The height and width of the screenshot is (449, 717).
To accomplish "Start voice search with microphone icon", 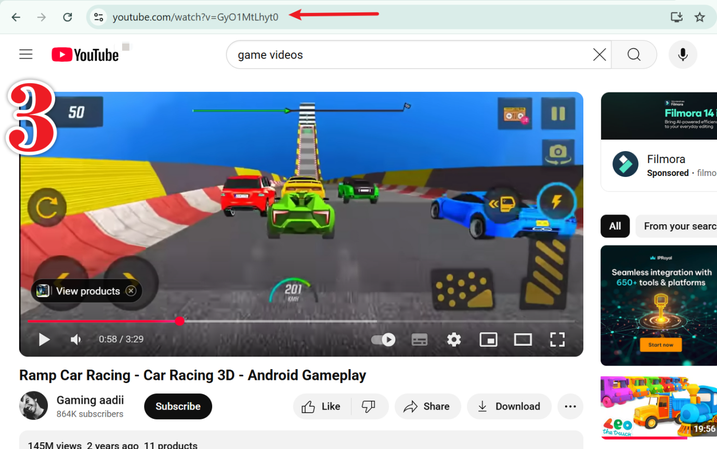I will pos(683,55).
